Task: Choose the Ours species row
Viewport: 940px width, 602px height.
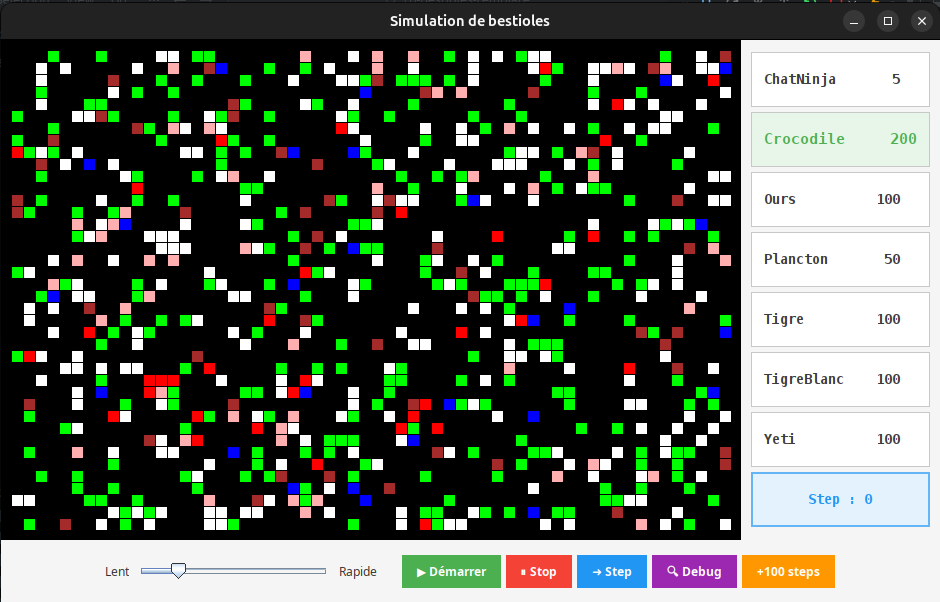Action: tap(840, 200)
